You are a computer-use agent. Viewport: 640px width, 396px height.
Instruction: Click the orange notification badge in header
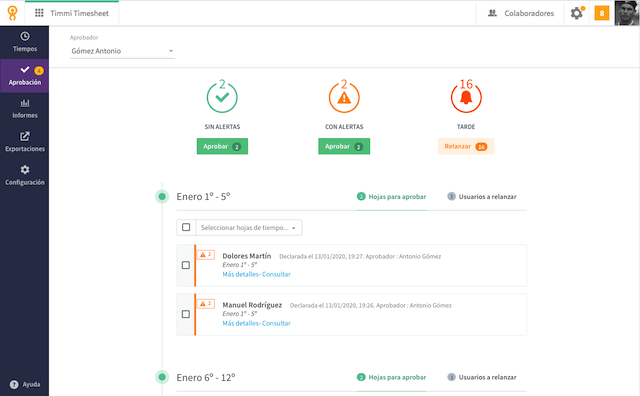point(602,13)
